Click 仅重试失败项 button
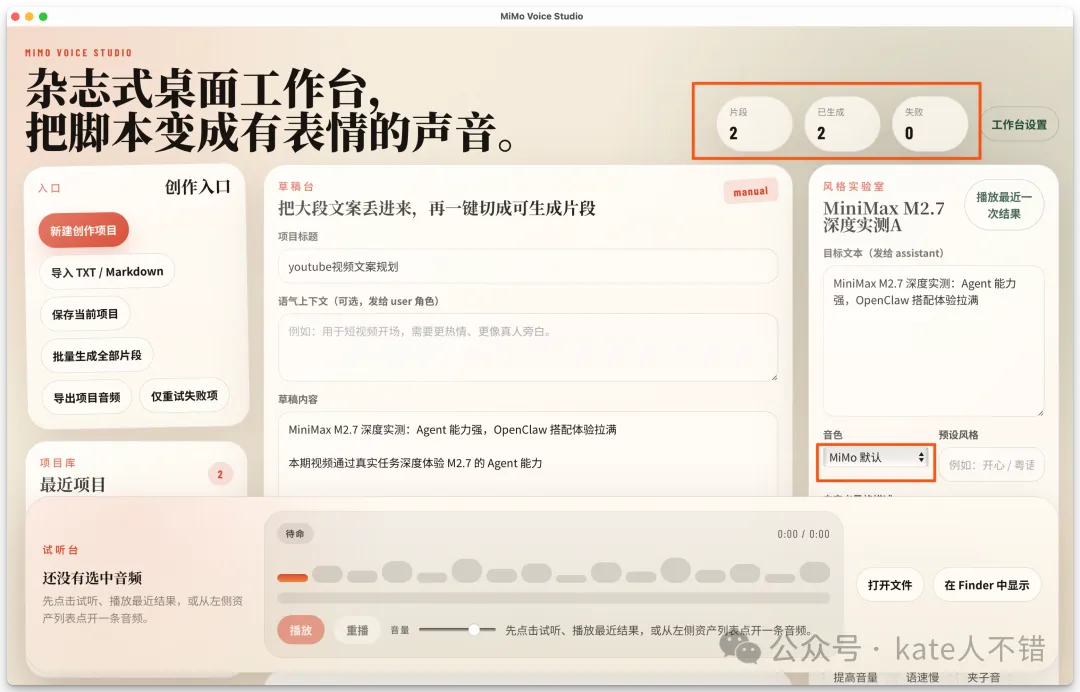Viewport: 1080px width, 692px height. tap(184, 396)
